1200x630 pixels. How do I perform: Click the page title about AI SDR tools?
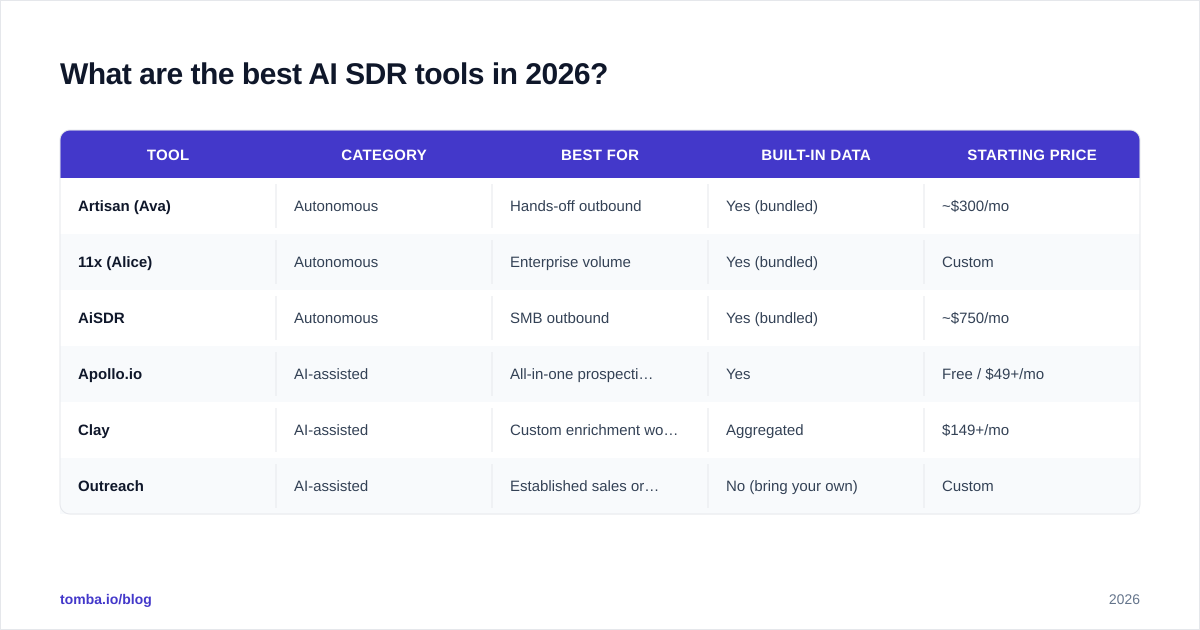[334, 74]
